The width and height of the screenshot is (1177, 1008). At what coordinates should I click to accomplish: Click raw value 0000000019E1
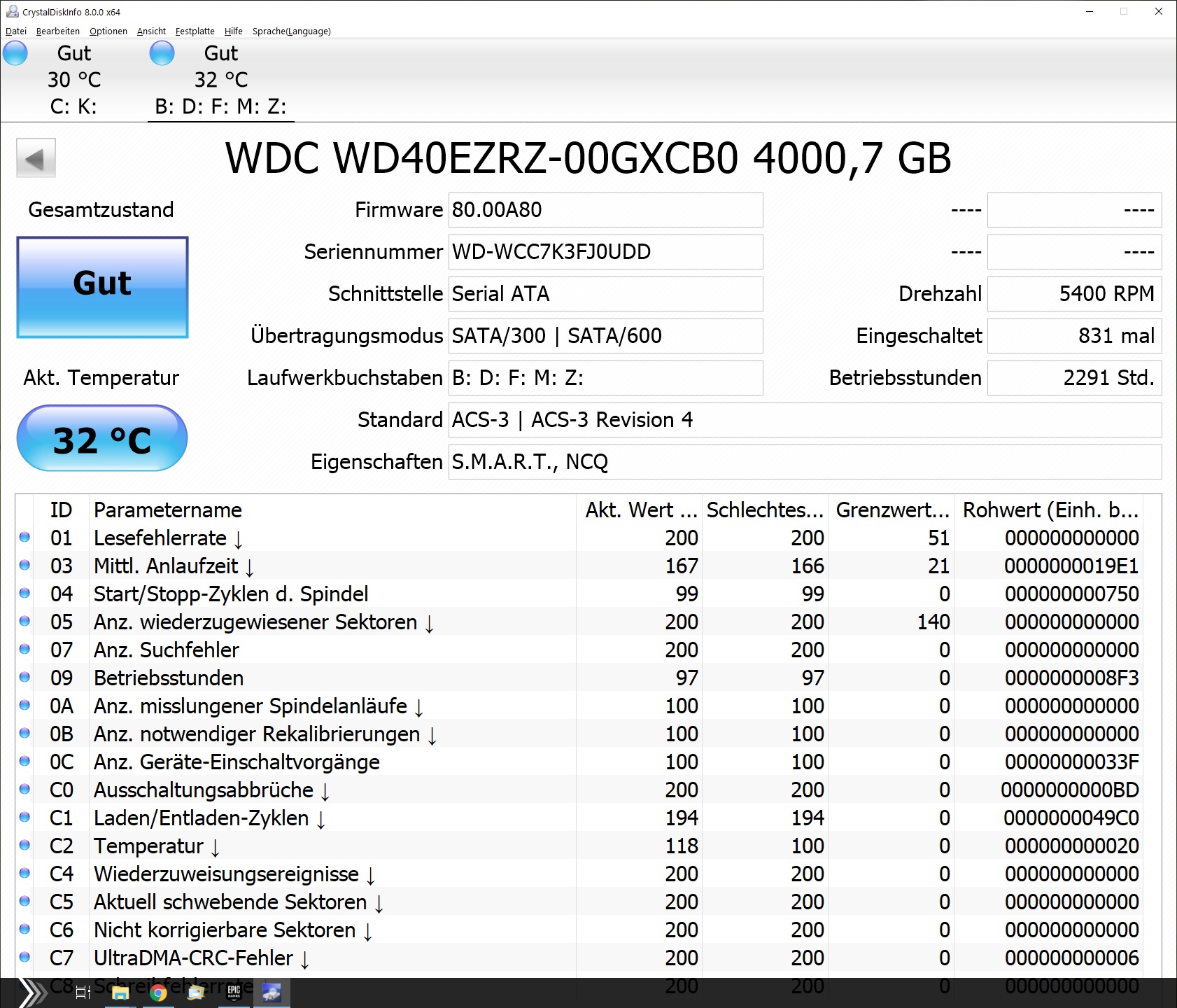pyautogui.click(x=1071, y=566)
